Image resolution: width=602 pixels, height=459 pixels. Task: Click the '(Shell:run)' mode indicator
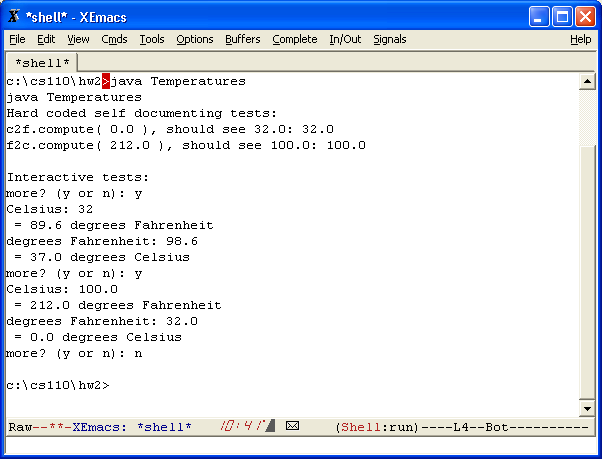pyautogui.click(x=377, y=427)
